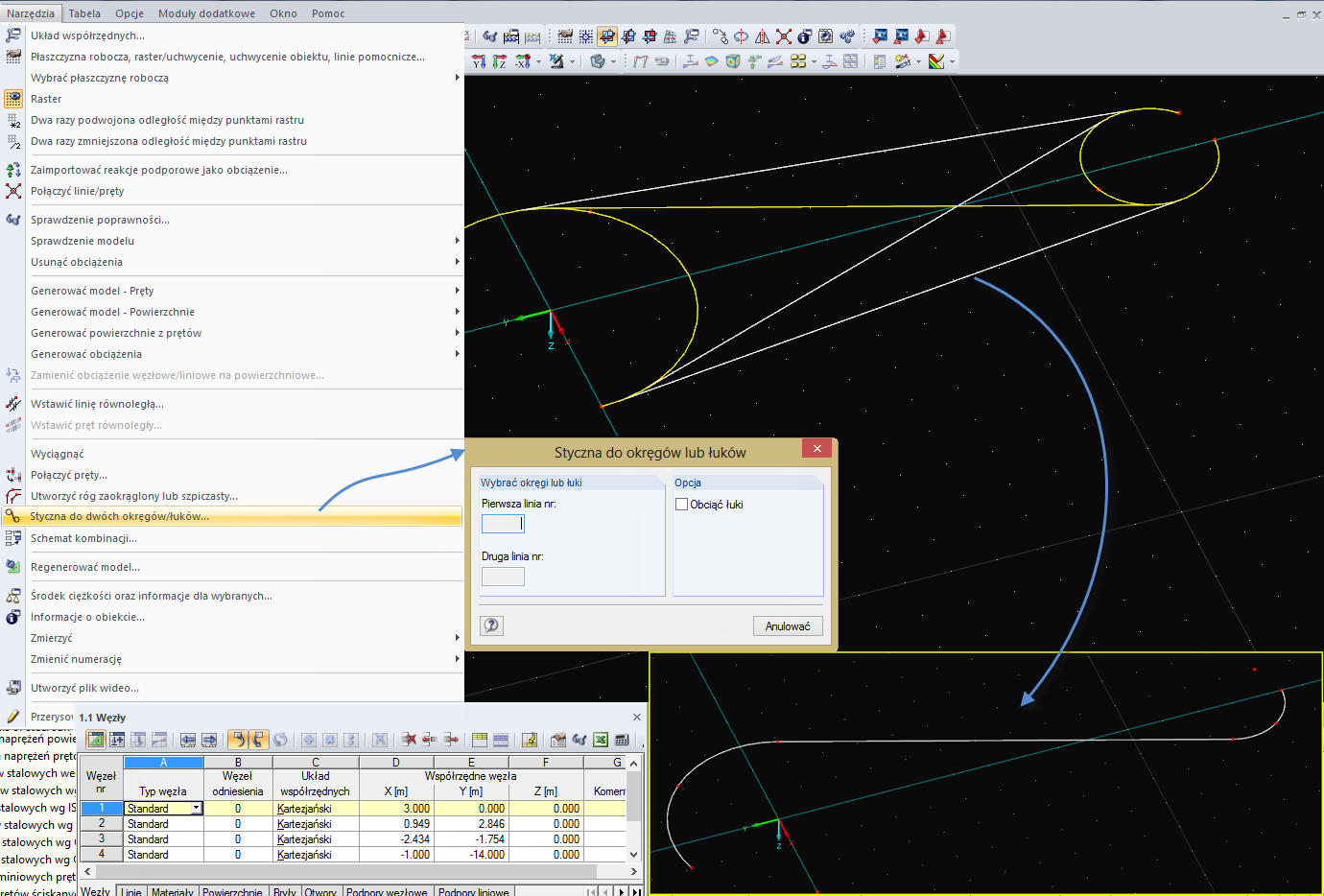The width and height of the screenshot is (1324, 896).
Task: Tick the 'Obciąć łuki' checkbox
Action: pos(682,505)
